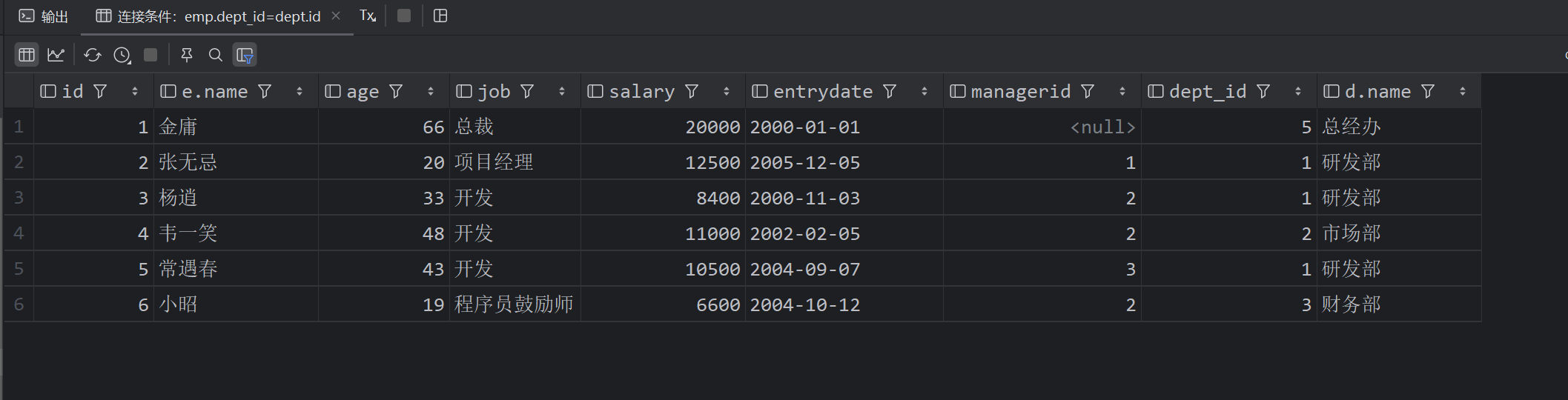1568x400 pixels.
Task: Toggle the column filter view icon
Action: point(245,55)
